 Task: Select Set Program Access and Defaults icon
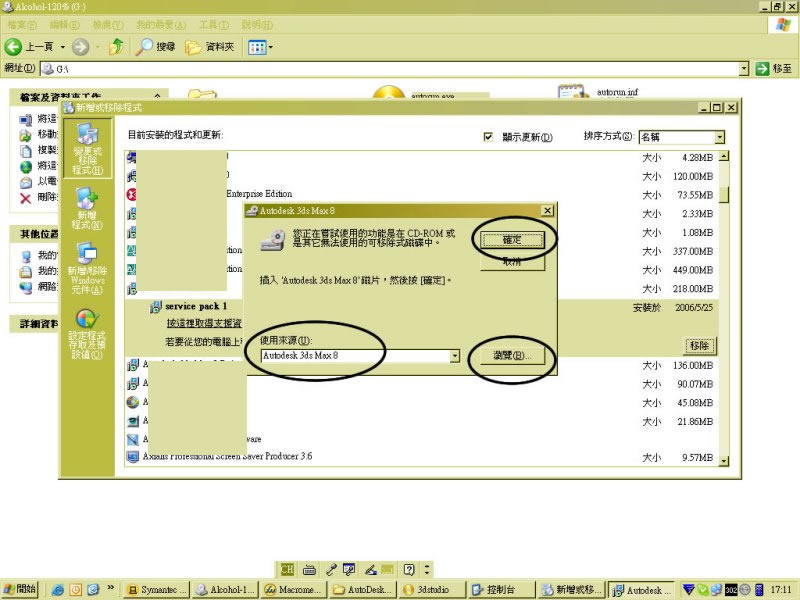[x=87, y=334]
